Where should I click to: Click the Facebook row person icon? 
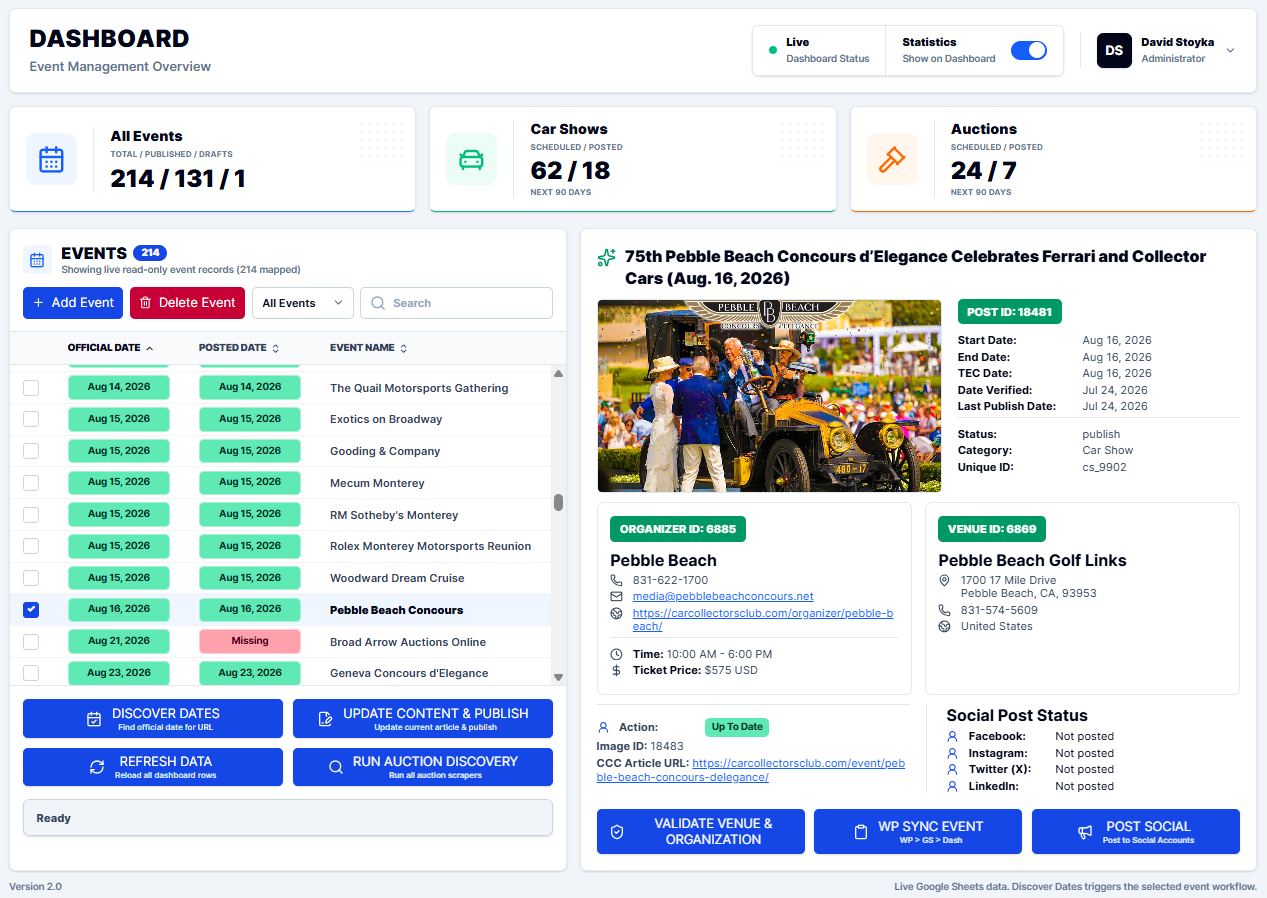click(952, 736)
